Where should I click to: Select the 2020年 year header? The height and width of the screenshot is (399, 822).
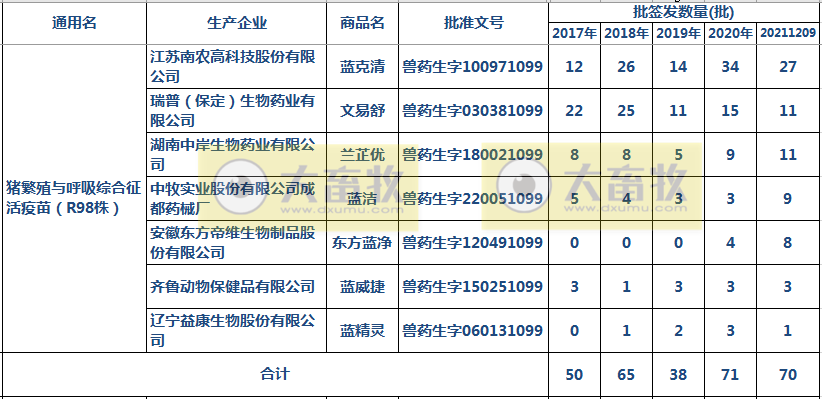[730, 34]
